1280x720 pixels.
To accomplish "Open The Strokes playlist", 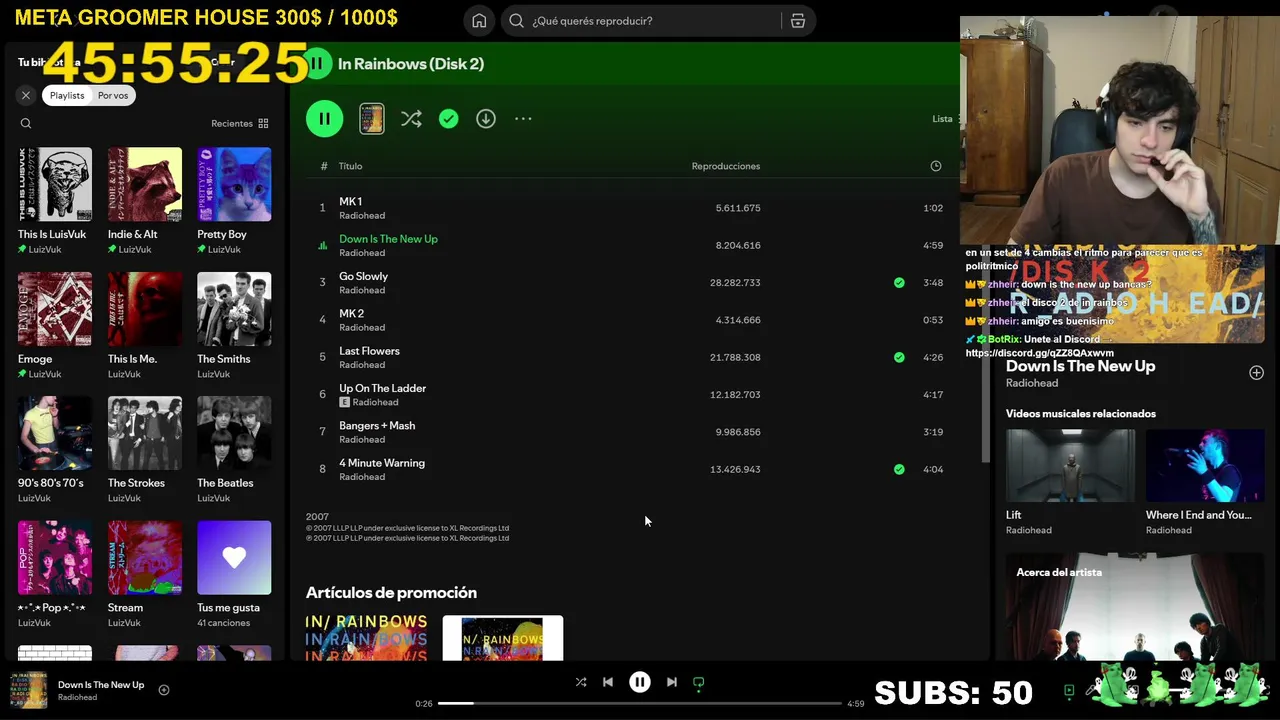I will click(x=145, y=450).
